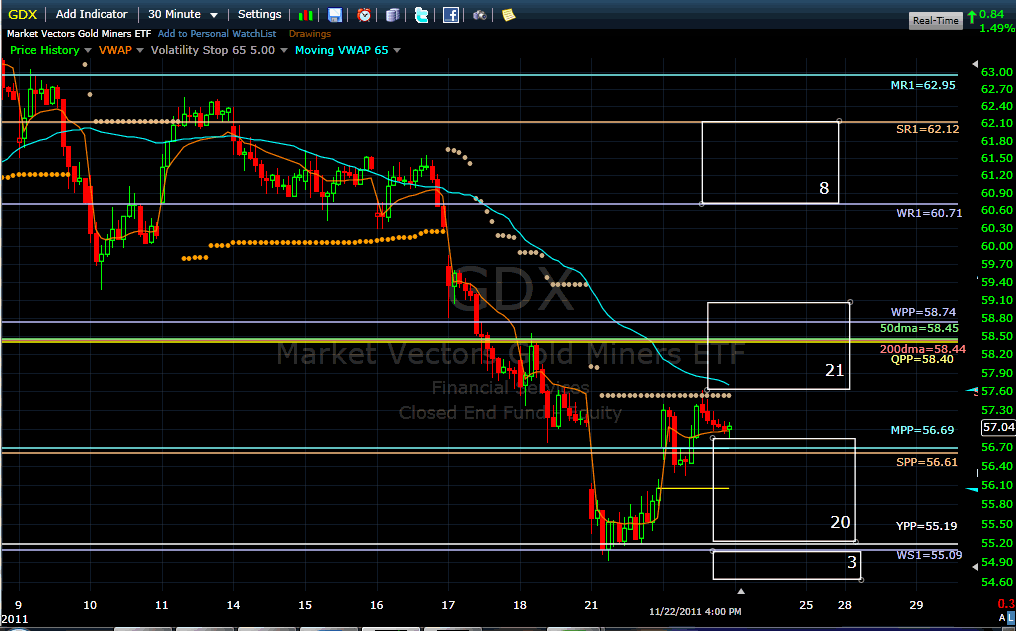Toggle the log scale L button
Image resolution: width=1016 pixels, height=631 pixels.
(1011, 617)
